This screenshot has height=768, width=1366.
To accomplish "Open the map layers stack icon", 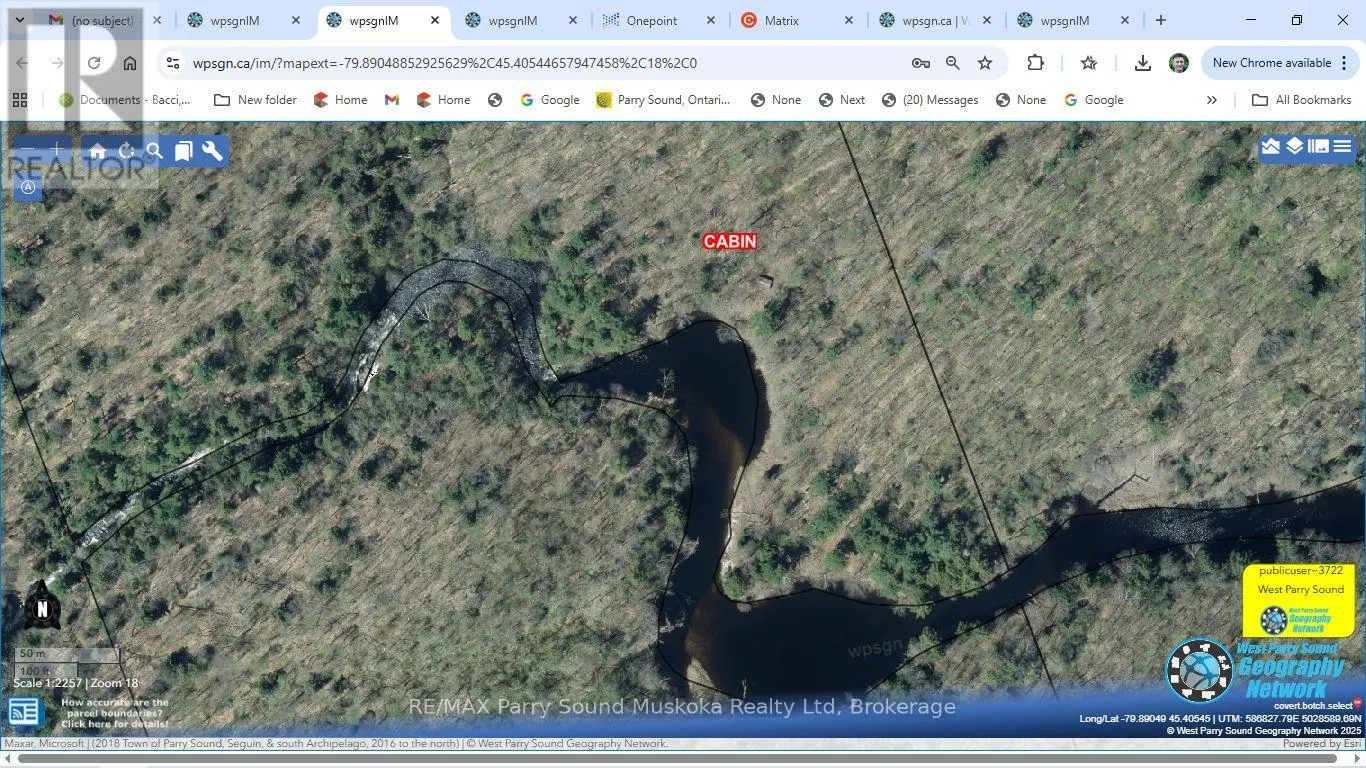I will tap(1295, 147).
